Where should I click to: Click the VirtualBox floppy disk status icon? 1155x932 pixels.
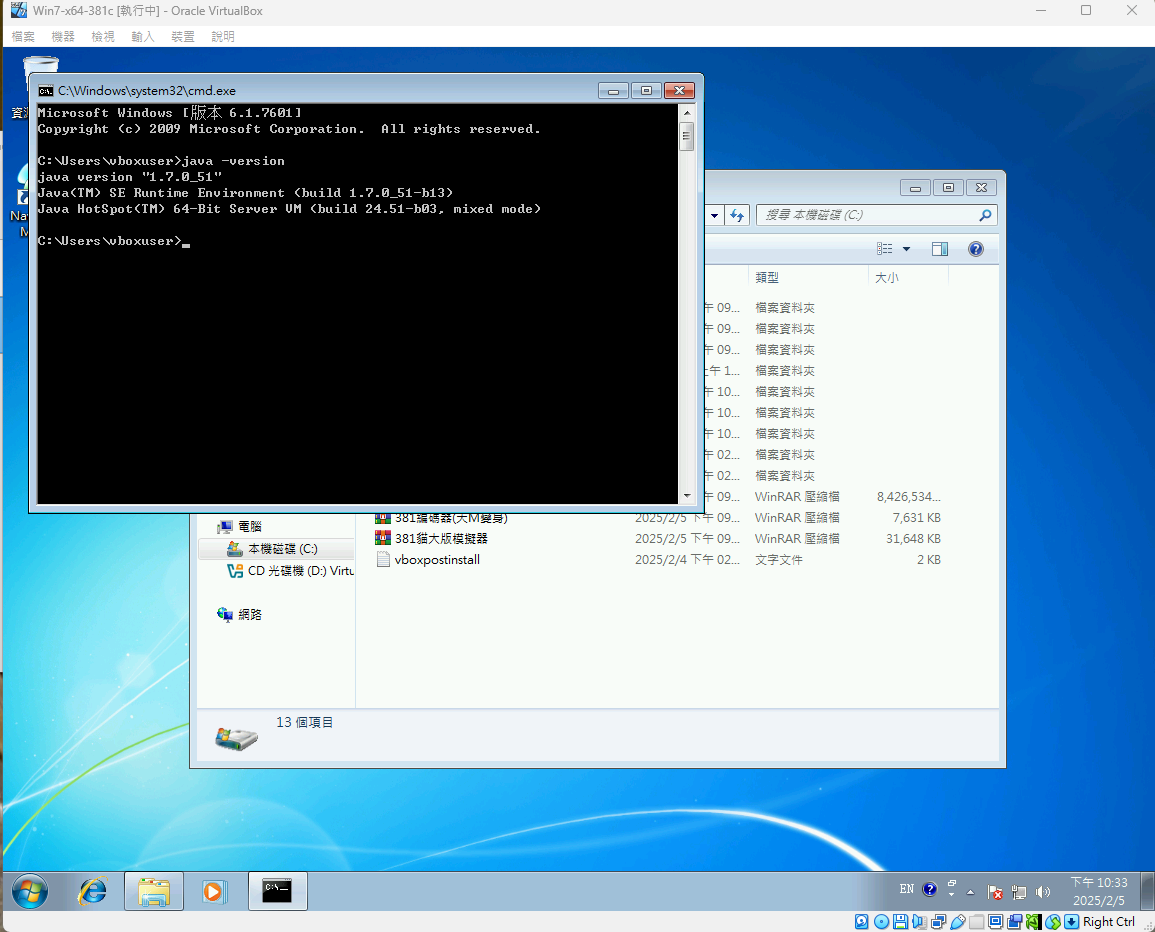coord(900,922)
